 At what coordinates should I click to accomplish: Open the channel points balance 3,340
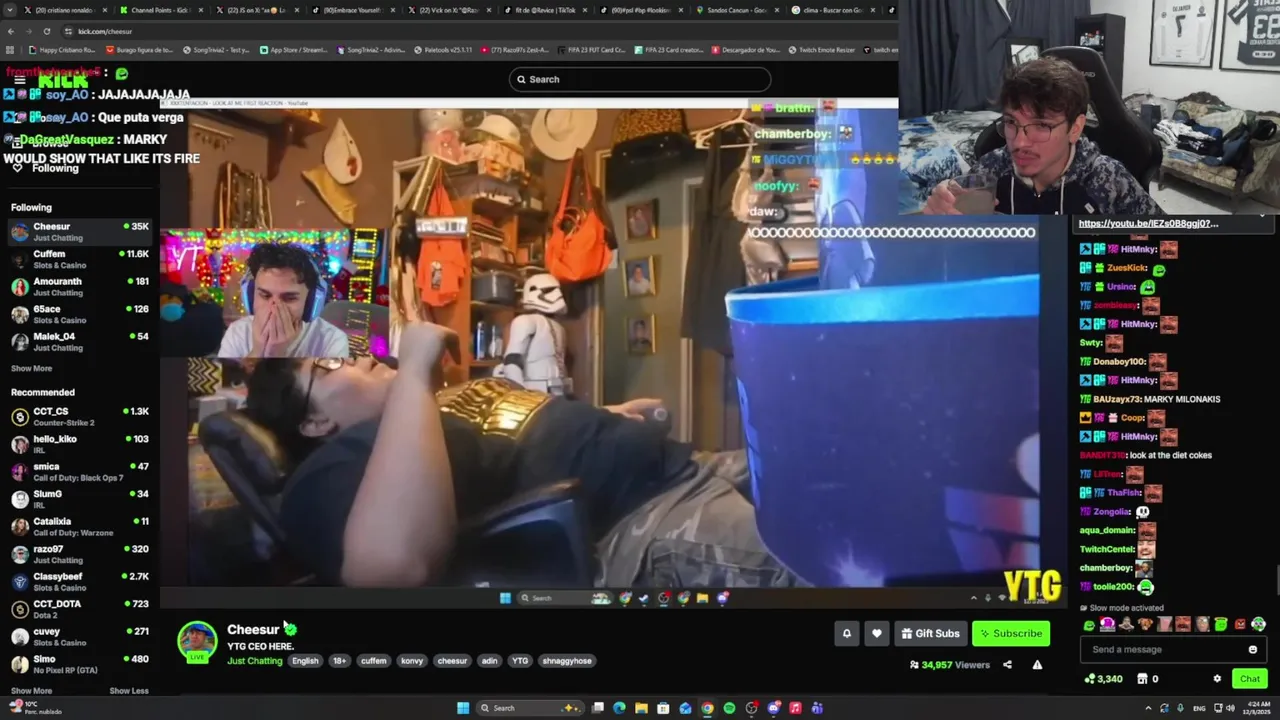pos(1104,679)
